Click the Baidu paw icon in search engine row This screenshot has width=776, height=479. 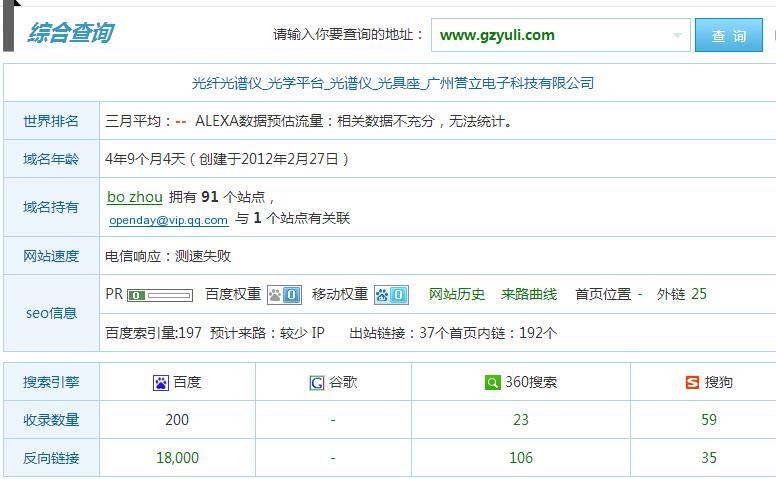tap(160, 382)
